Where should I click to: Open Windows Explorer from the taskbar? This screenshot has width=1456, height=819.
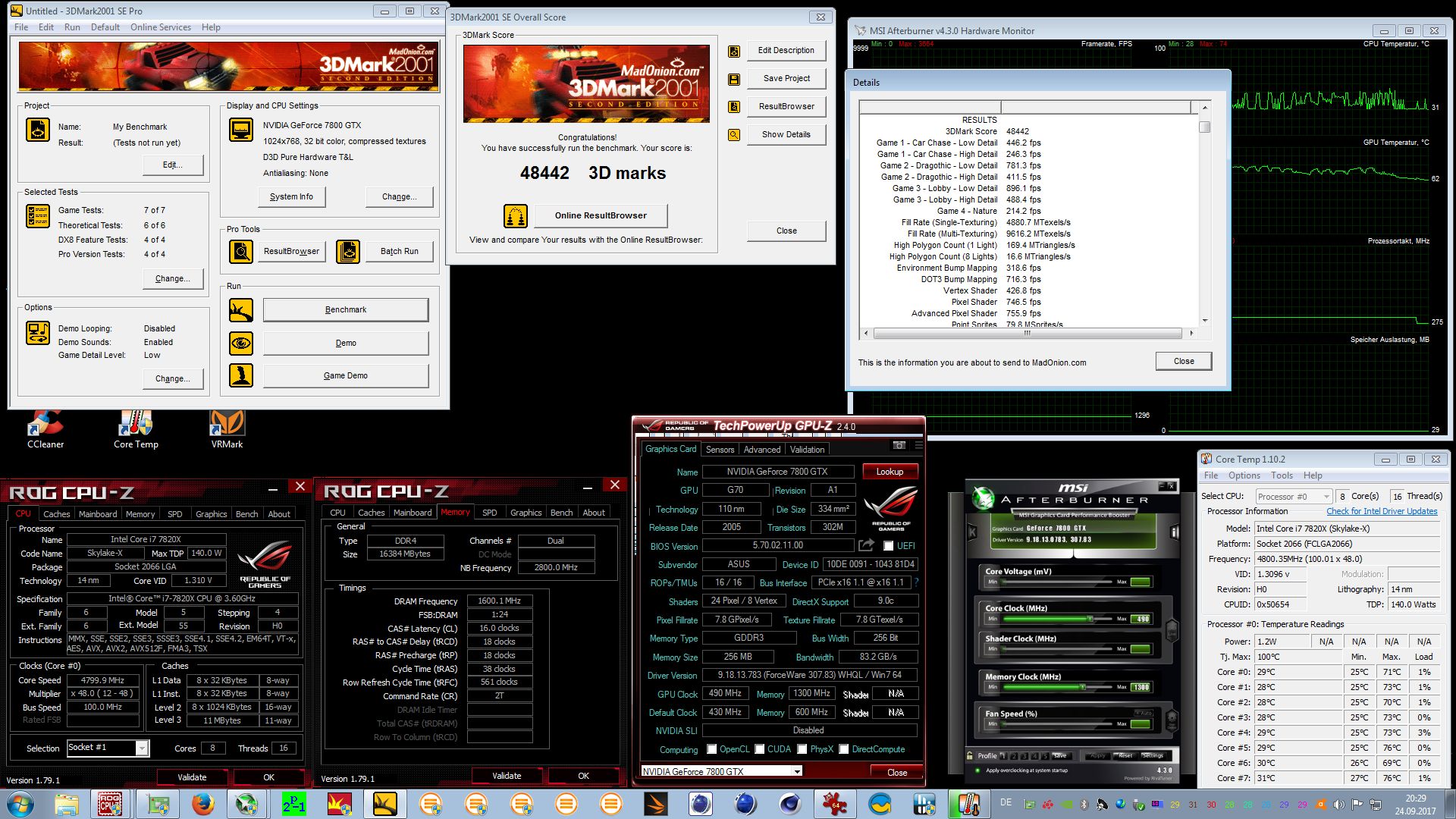[x=67, y=804]
